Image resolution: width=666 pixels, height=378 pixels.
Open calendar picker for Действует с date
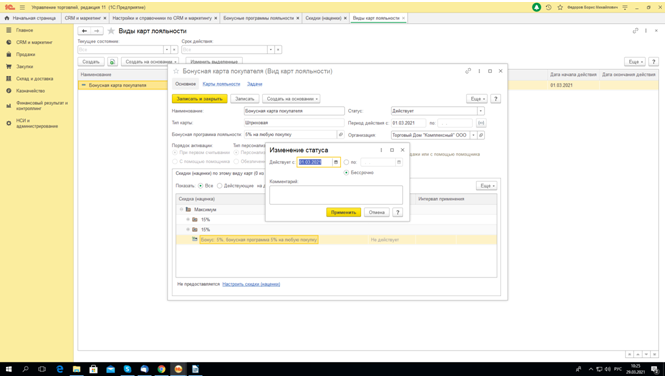[336, 162]
